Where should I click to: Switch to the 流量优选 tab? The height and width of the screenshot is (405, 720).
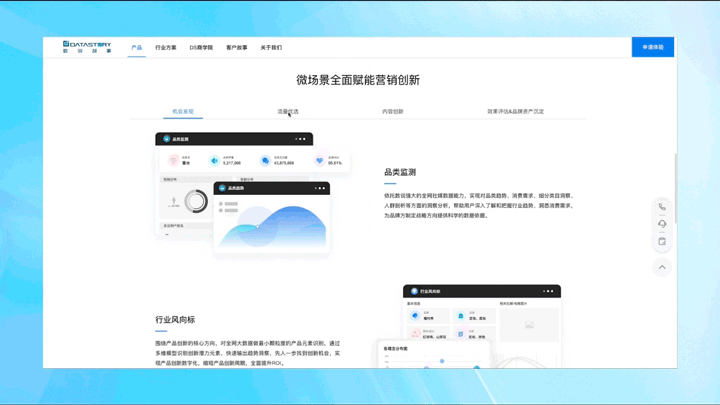pos(288,112)
